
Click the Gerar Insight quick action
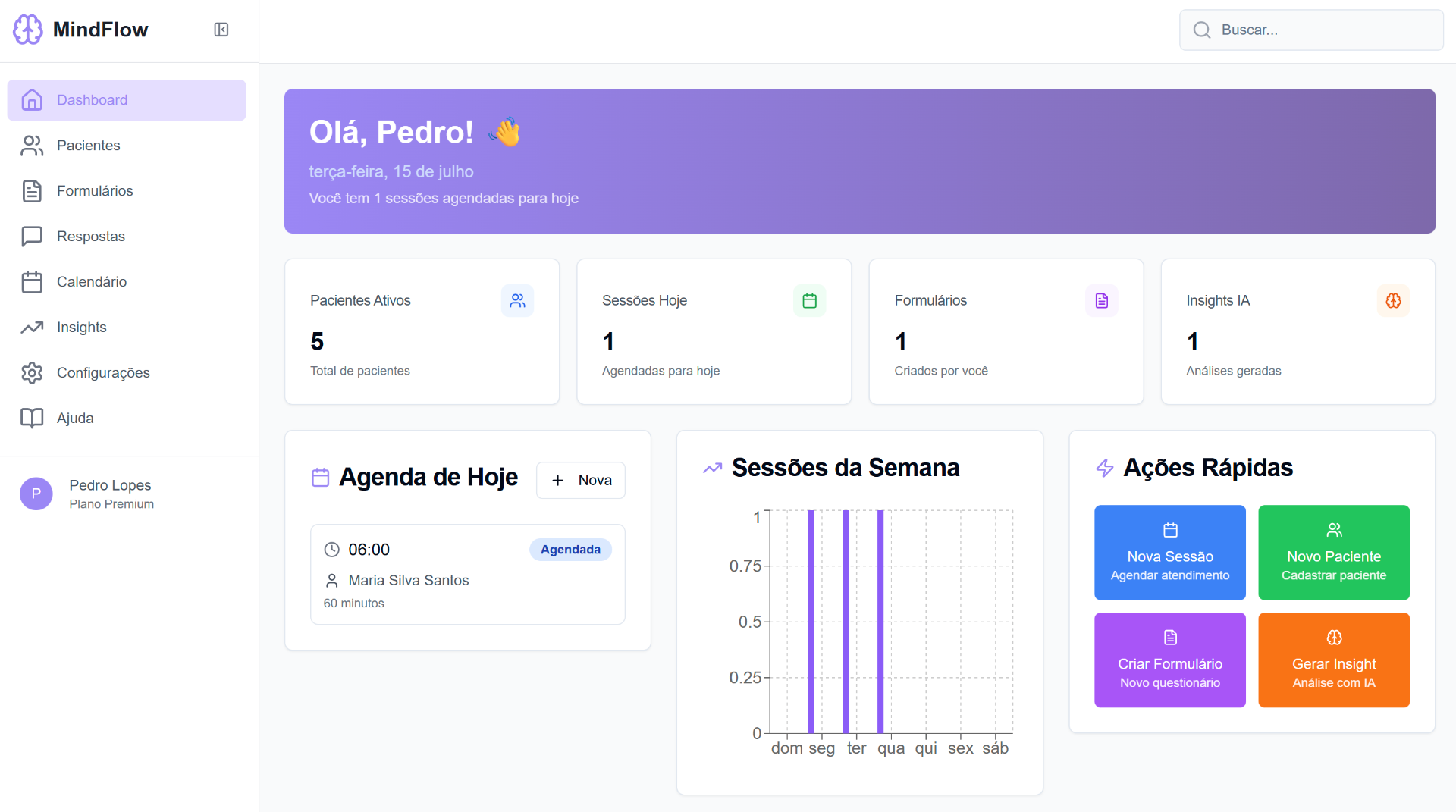[x=1334, y=660]
